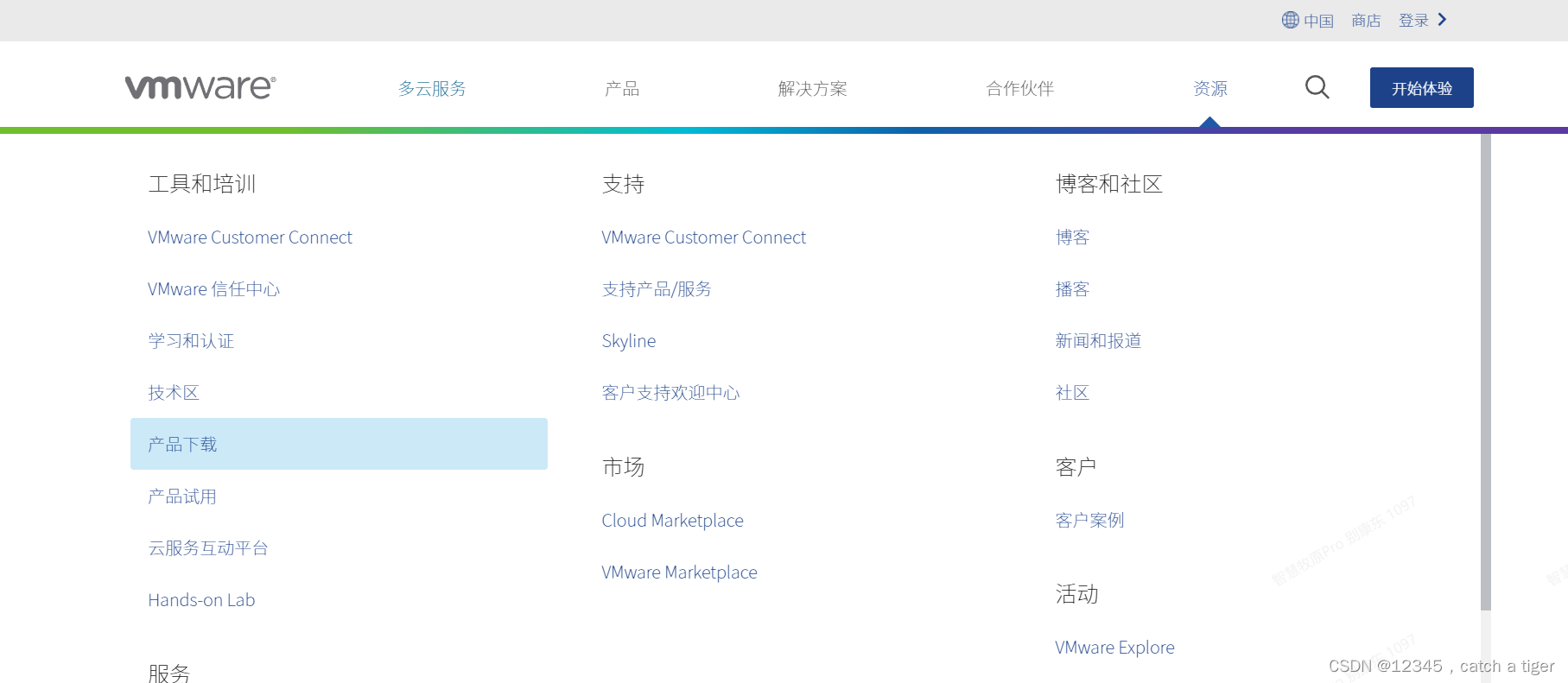
Task: Open VMware Customer Connect under 支持
Action: click(x=703, y=237)
